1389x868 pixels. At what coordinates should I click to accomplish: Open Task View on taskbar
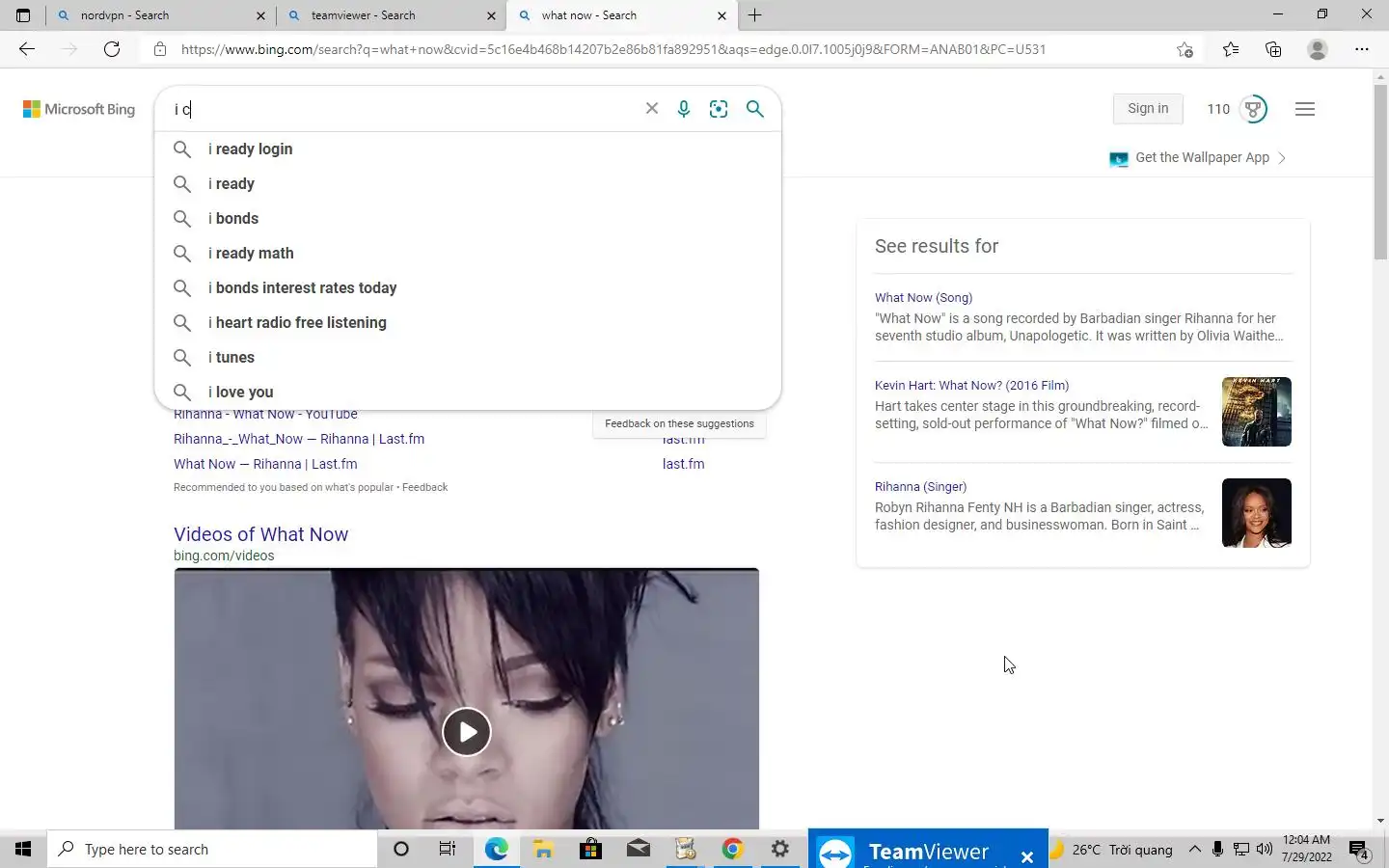click(x=448, y=849)
